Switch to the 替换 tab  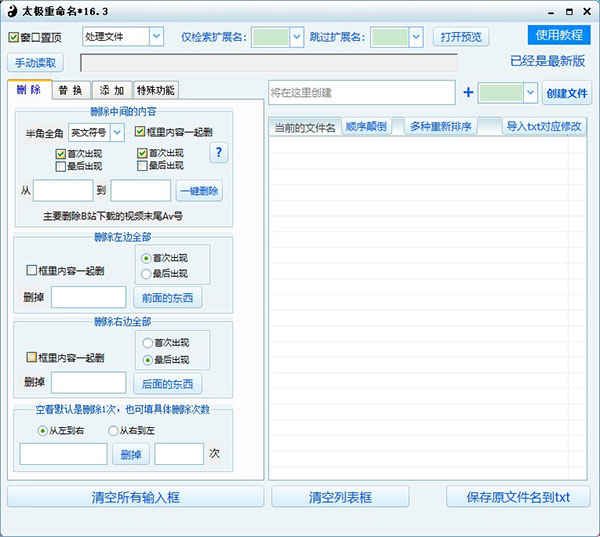pyautogui.click(x=71, y=90)
